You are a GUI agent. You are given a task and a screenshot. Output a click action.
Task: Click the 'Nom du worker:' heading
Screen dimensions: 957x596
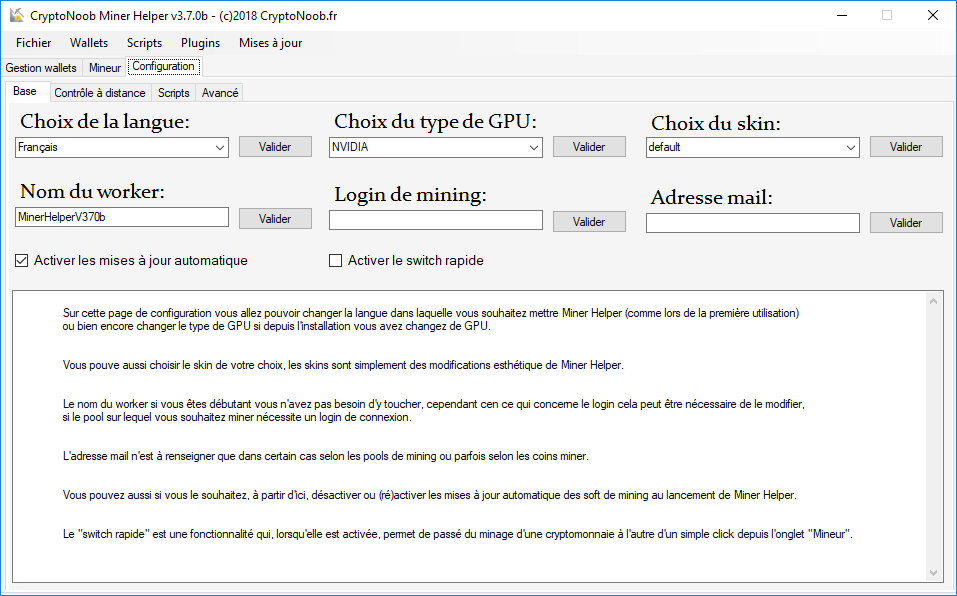click(92, 192)
